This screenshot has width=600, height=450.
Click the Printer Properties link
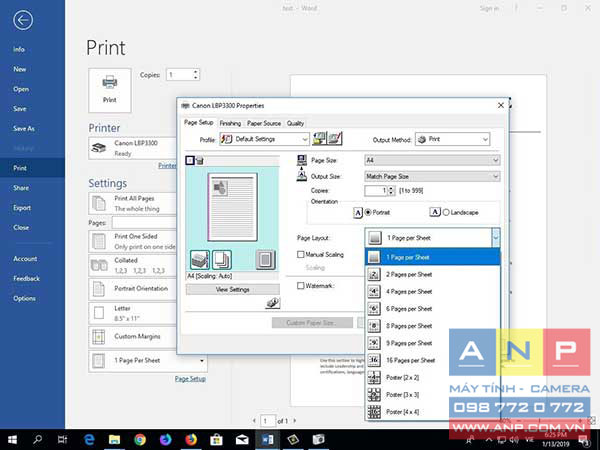(x=168, y=165)
